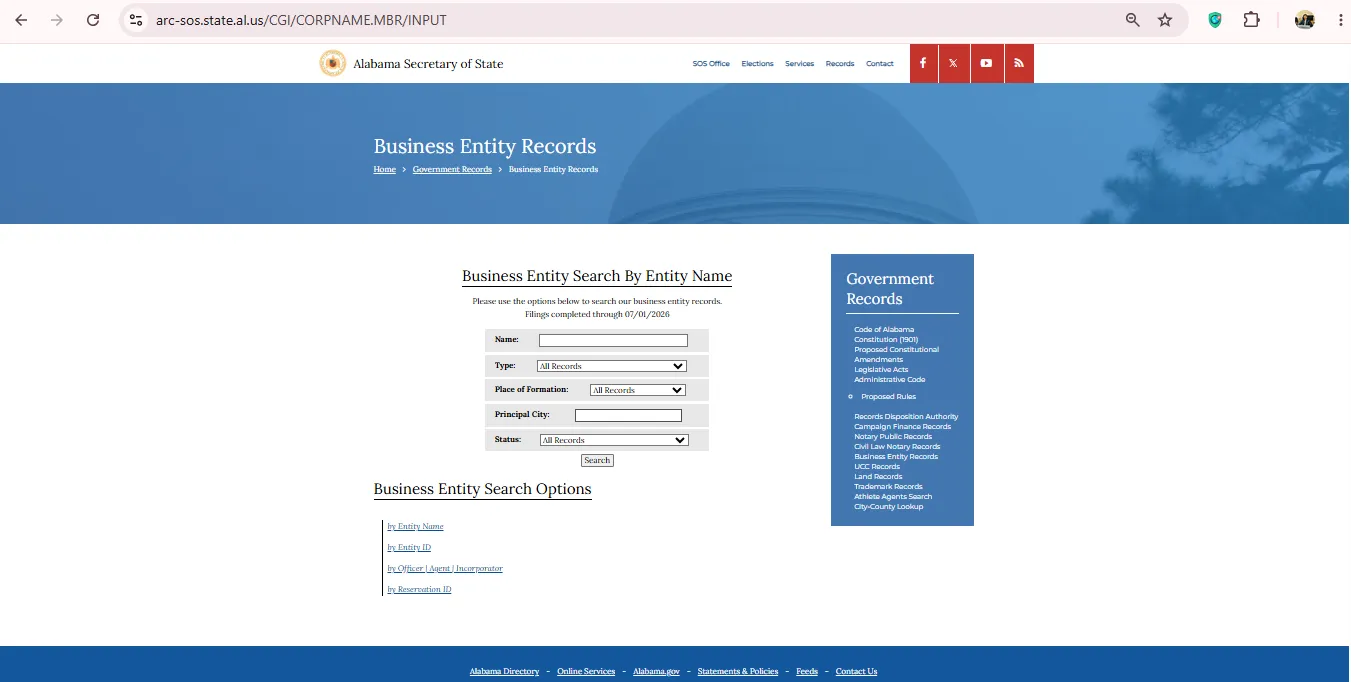Bookmark this page with the star icon
This screenshot has height=682, width=1351.
coord(1165,20)
